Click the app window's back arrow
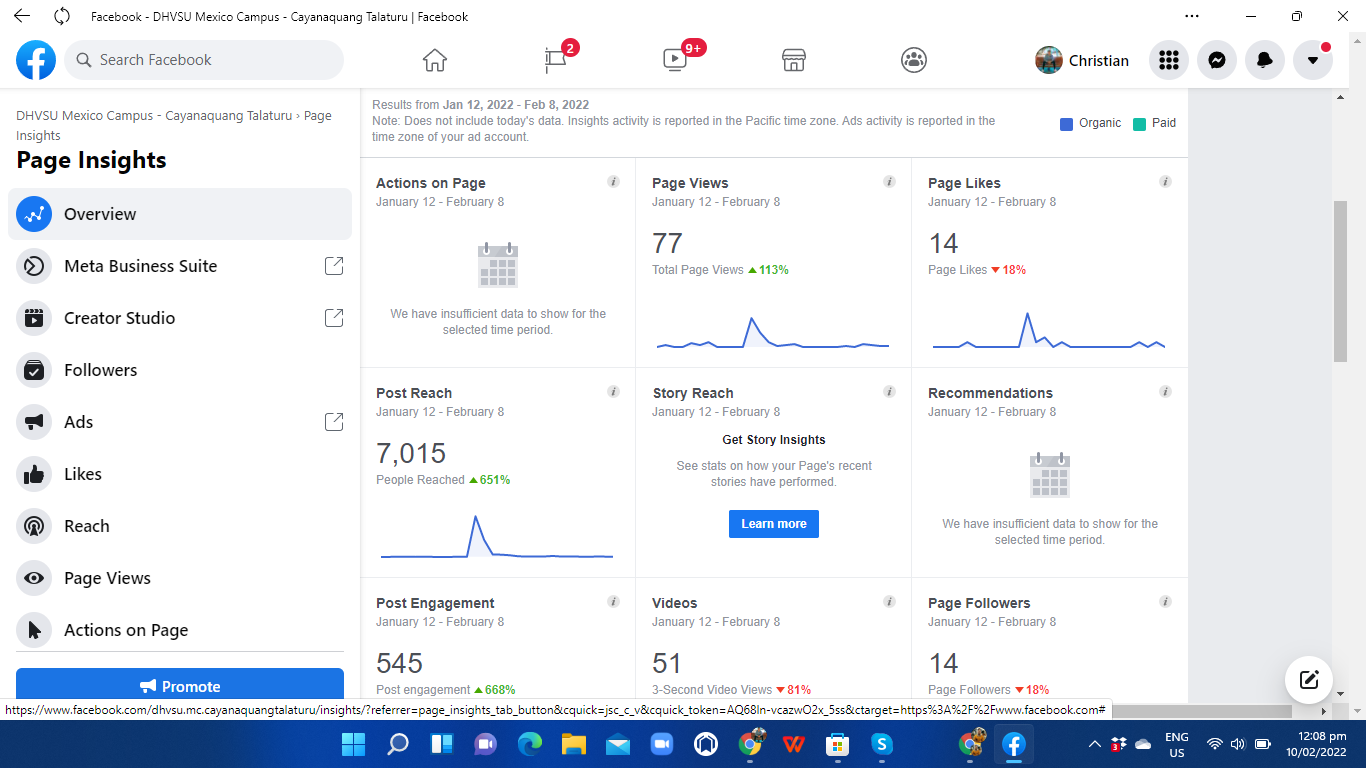The height and width of the screenshot is (768, 1366). (x=22, y=16)
